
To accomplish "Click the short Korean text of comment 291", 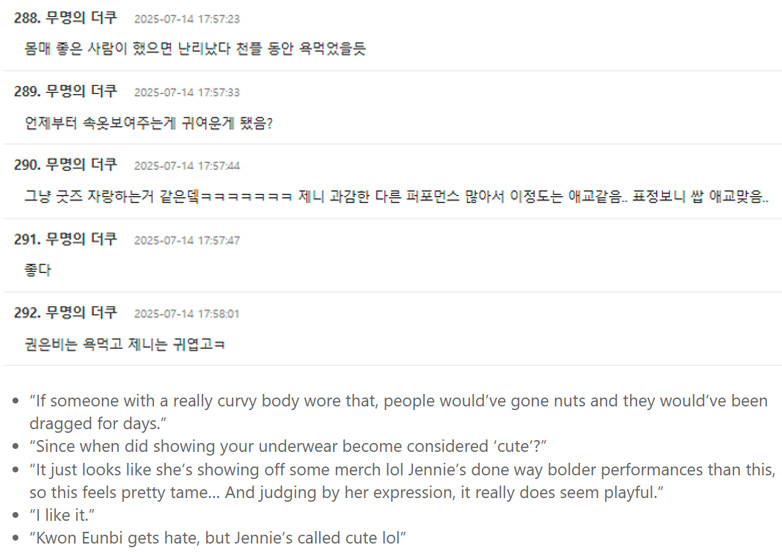I will 38,270.
